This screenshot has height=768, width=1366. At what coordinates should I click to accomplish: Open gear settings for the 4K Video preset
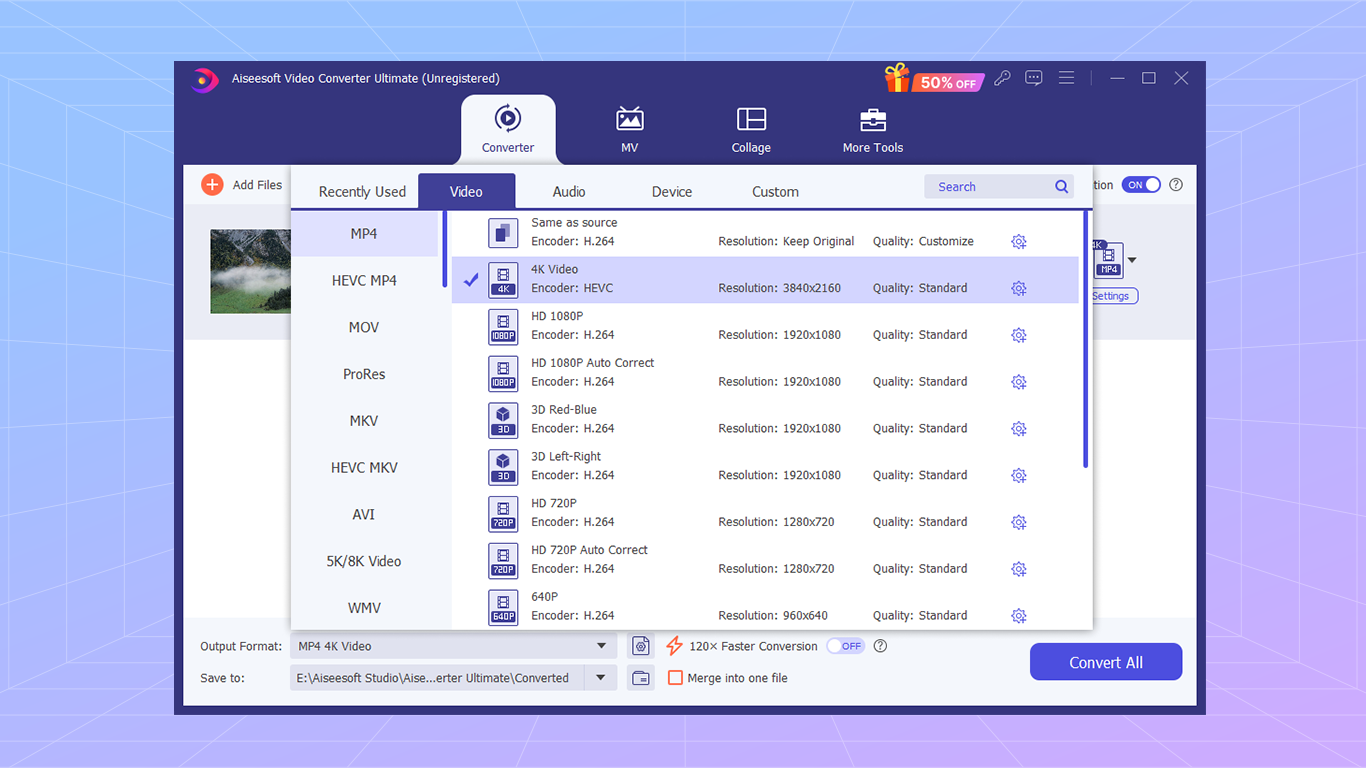coord(1018,288)
